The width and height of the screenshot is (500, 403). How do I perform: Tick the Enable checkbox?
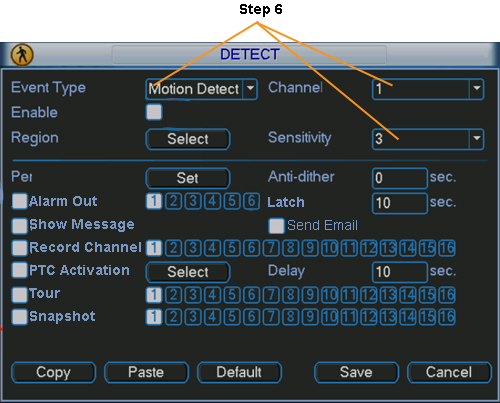click(154, 112)
